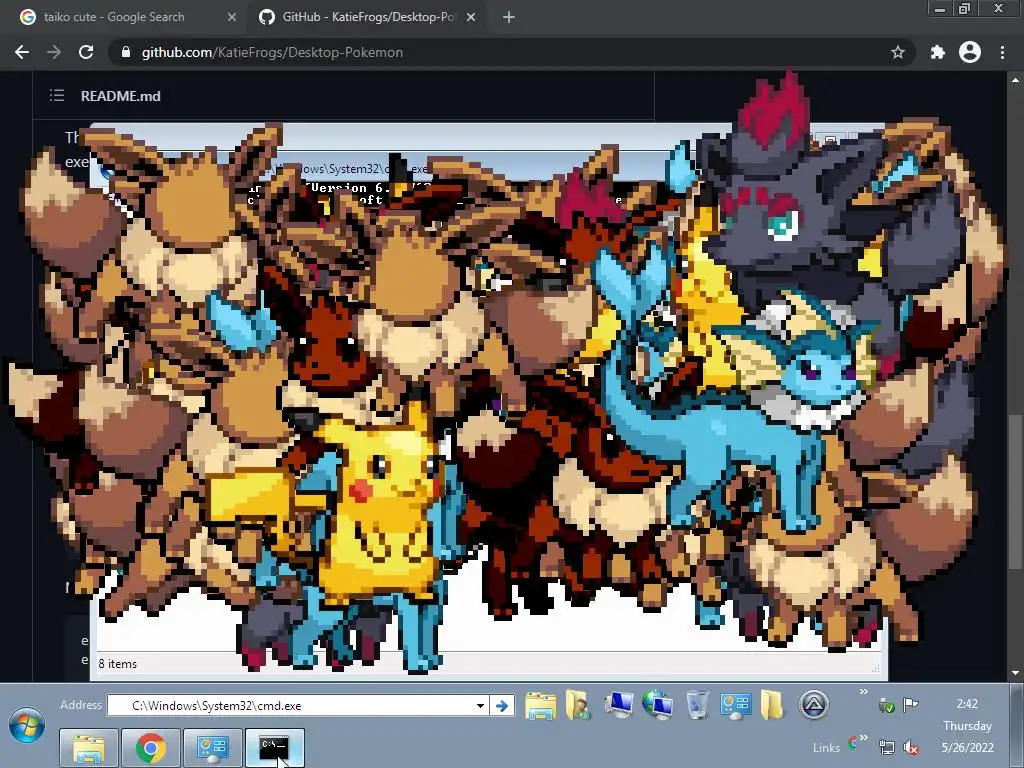Open the Chrome profile avatar

(x=970, y=52)
